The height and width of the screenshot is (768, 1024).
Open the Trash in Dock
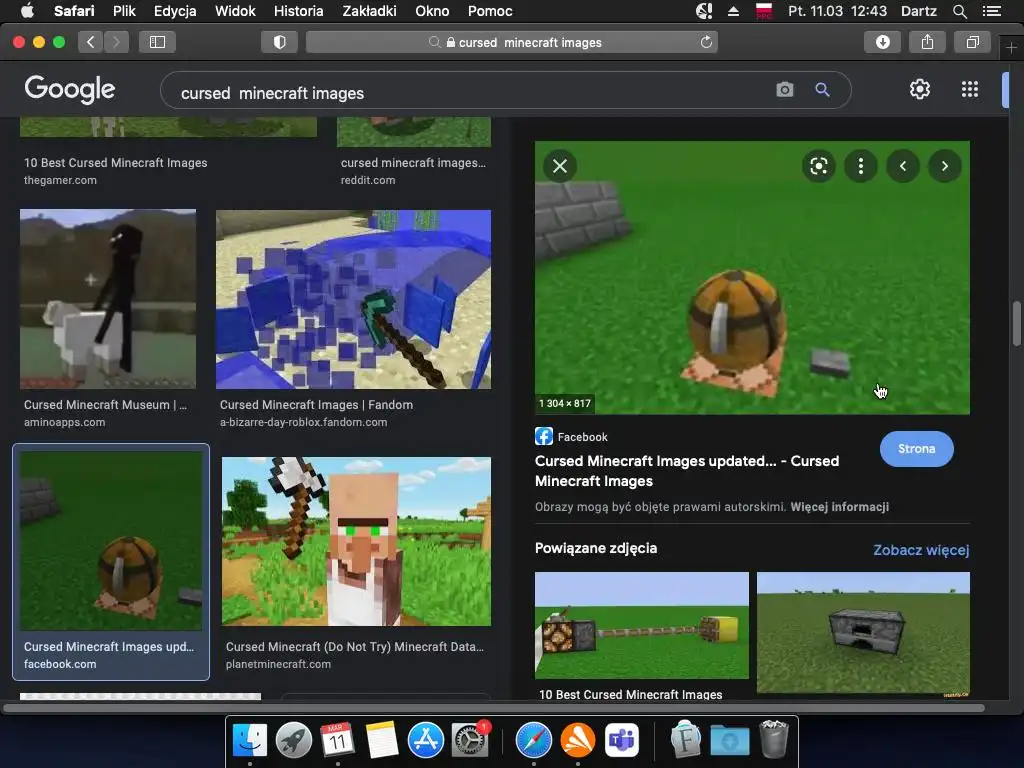point(774,739)
